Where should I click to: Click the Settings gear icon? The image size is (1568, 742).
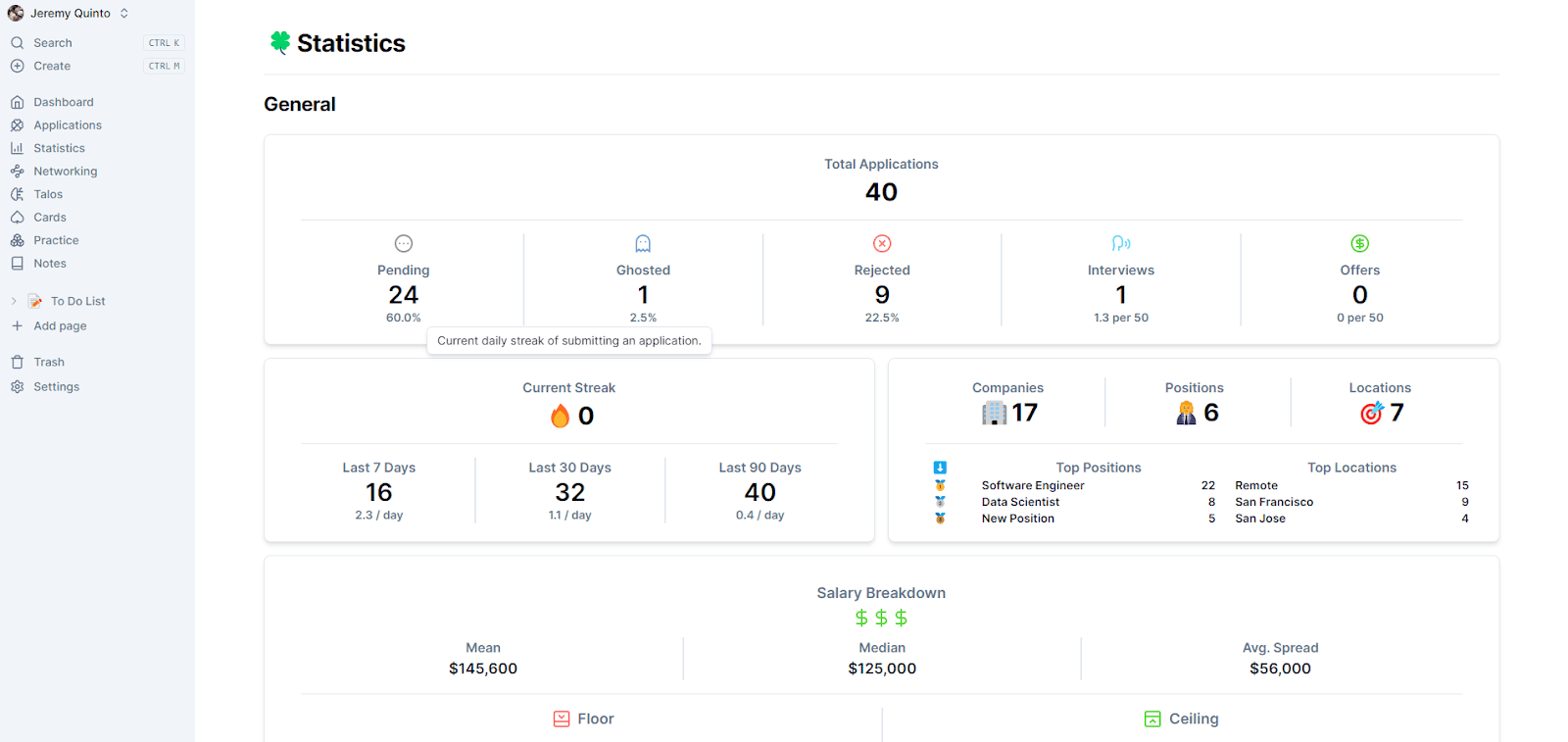click(18, 387)
